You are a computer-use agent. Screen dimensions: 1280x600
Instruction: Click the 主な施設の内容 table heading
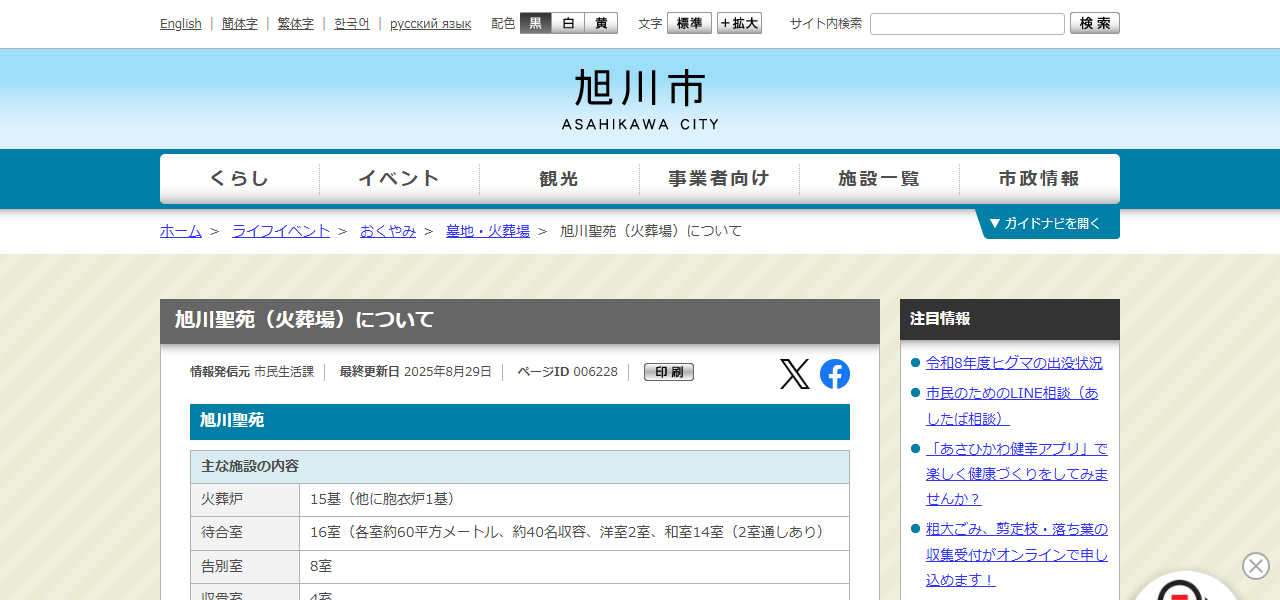coord(520,467)
